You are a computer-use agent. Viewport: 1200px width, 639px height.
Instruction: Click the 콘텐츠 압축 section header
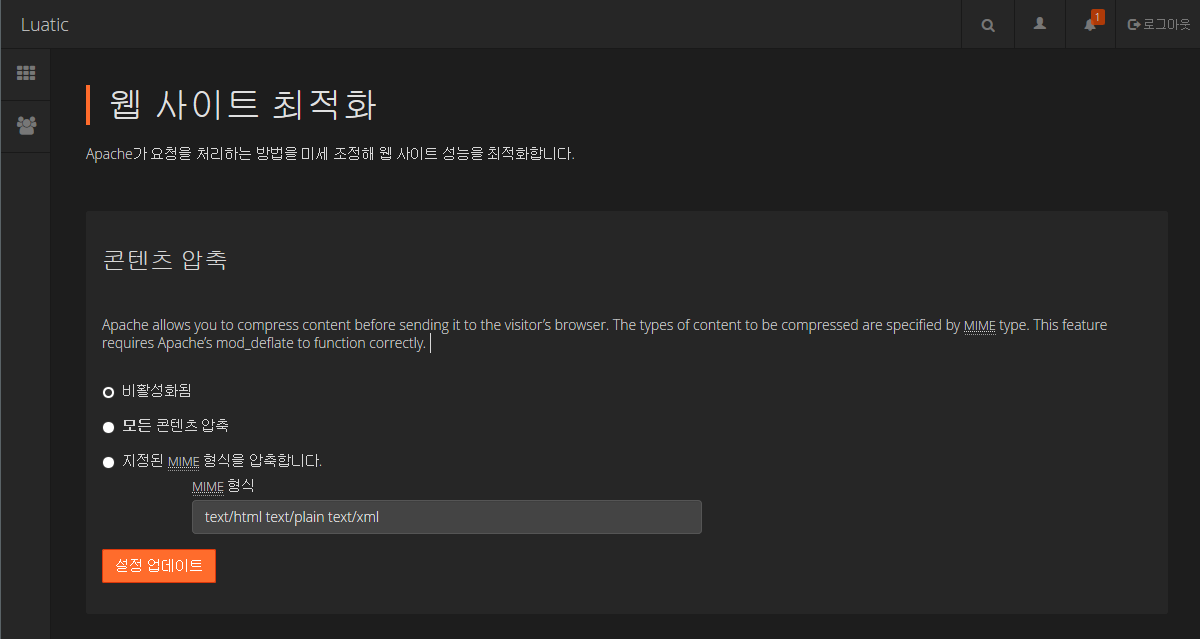[x=164, y=259]
